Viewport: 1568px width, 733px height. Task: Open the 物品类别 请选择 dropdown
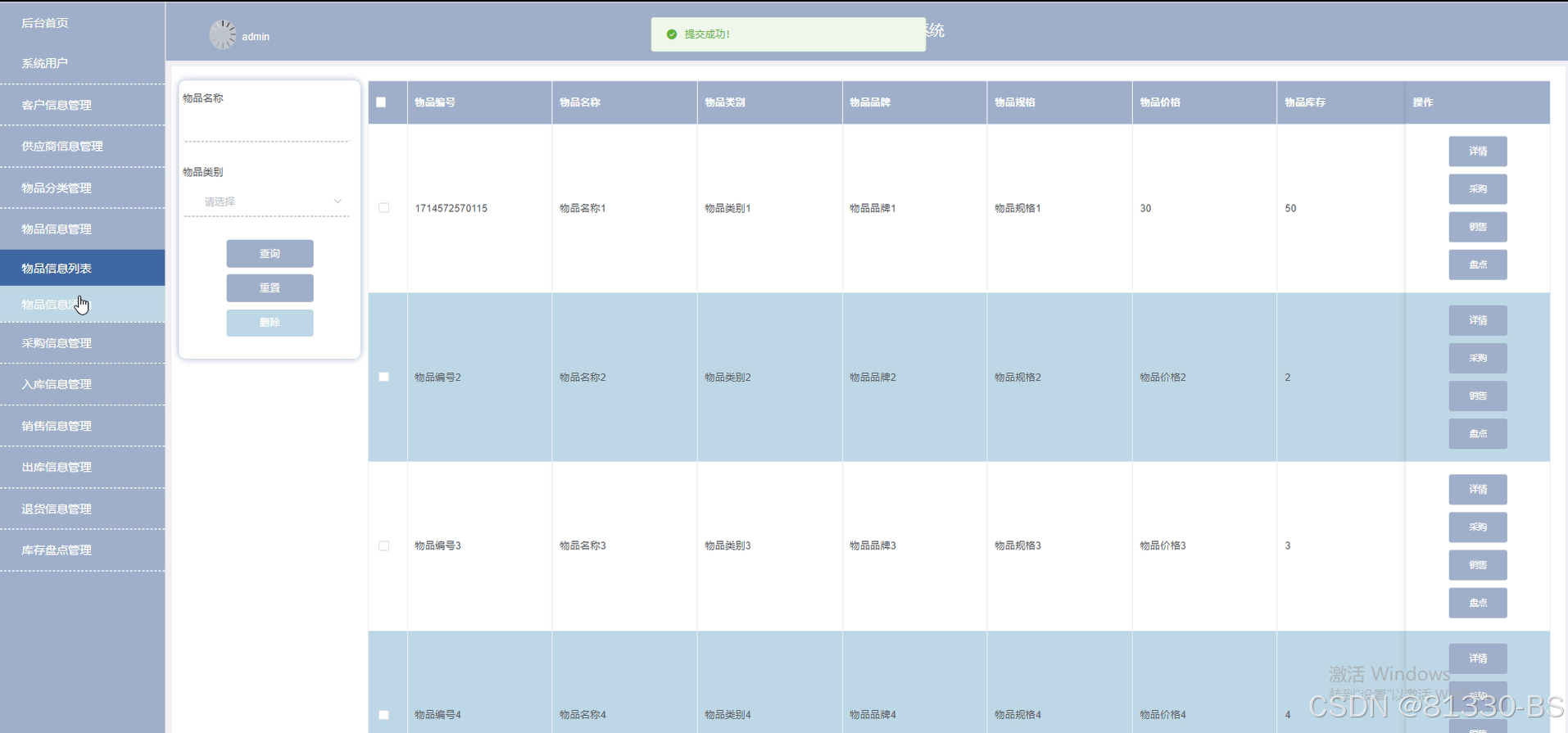click(267, 201)
